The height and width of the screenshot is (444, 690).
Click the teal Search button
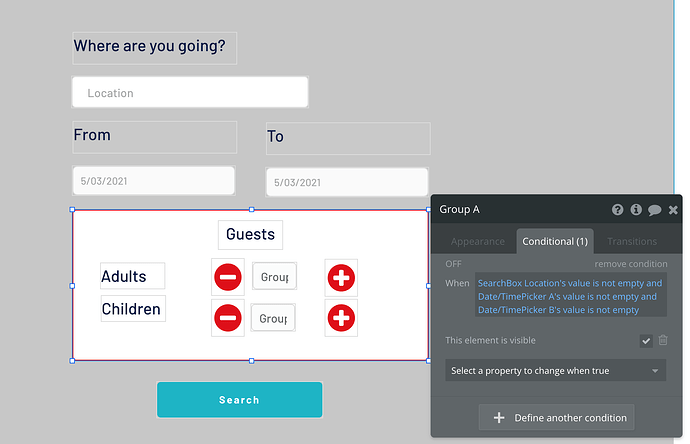(239, 400)
